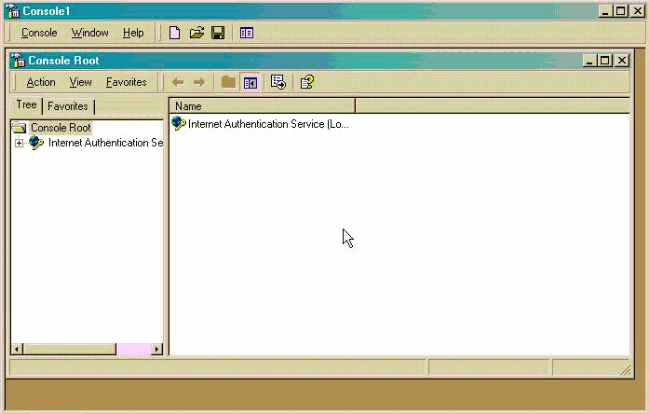
Task: Switch to the Tree tab
Action: pyautogui.click(x=26, y=105)
